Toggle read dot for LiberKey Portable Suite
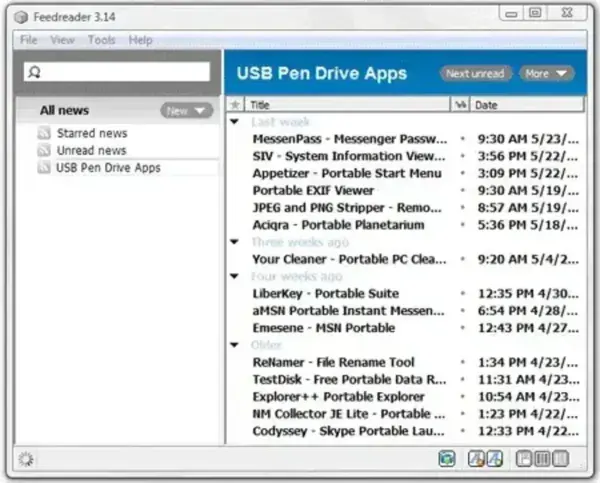This screenshot has width=600, height=483. [x=461, y=294]
